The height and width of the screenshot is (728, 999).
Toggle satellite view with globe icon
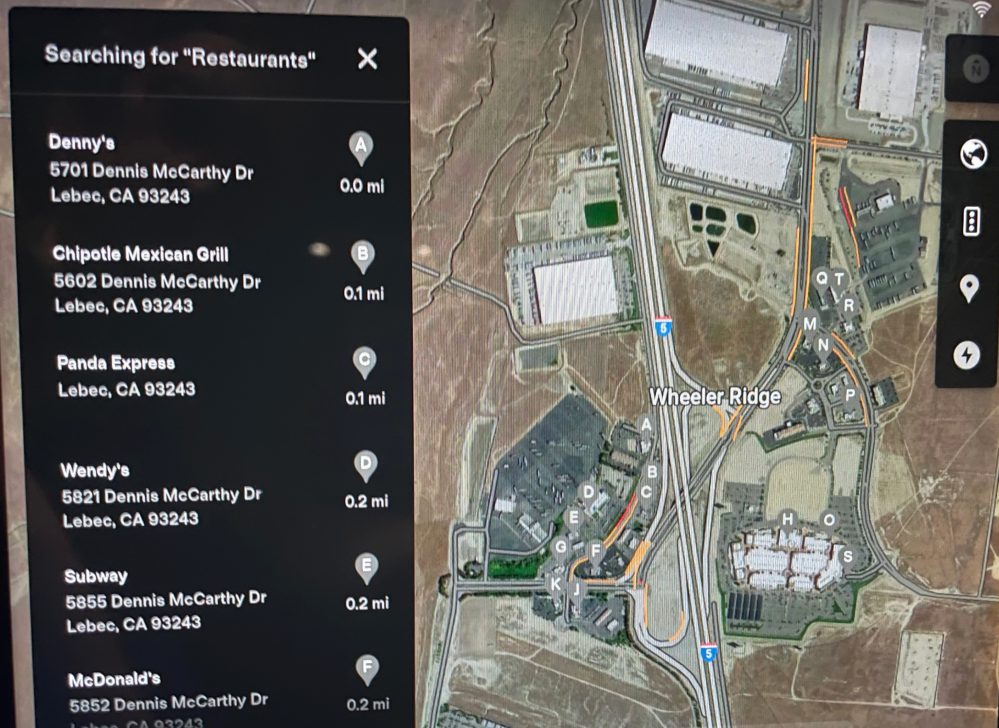[973, 154]
